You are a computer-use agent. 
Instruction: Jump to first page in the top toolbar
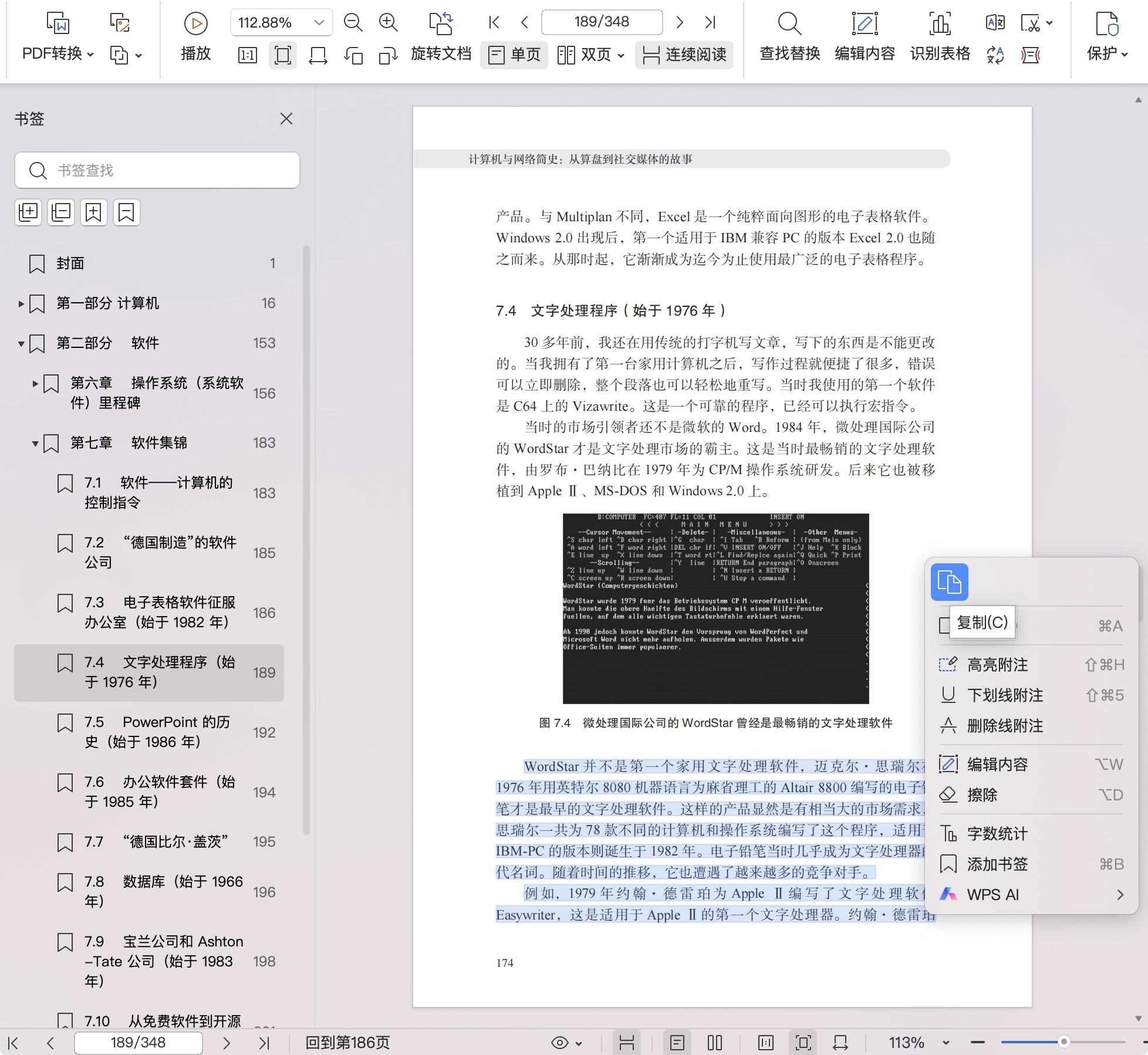pyautogui.click(x=494, y=22)
